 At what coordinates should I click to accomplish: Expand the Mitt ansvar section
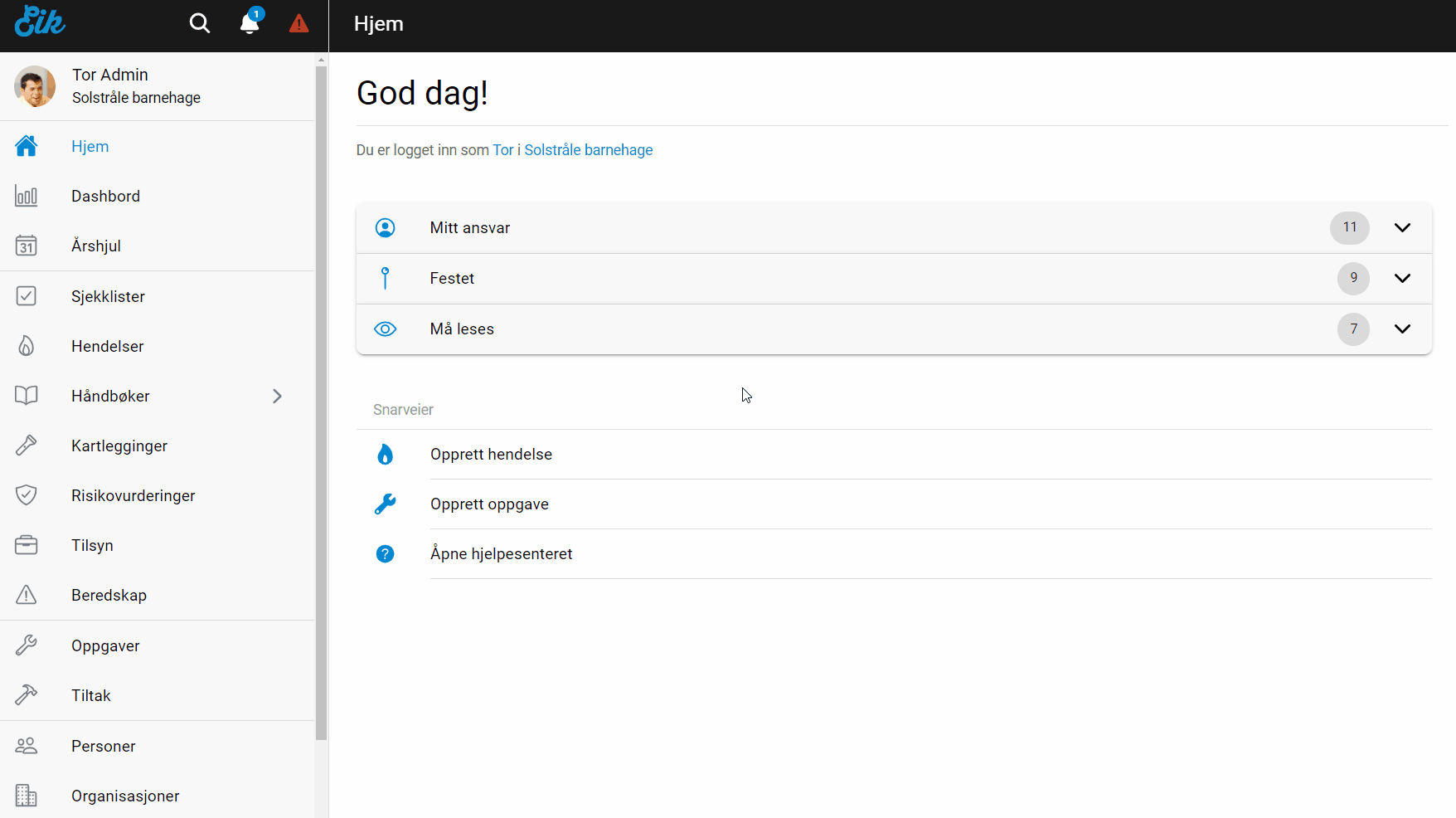click(x=1401, y=228)
